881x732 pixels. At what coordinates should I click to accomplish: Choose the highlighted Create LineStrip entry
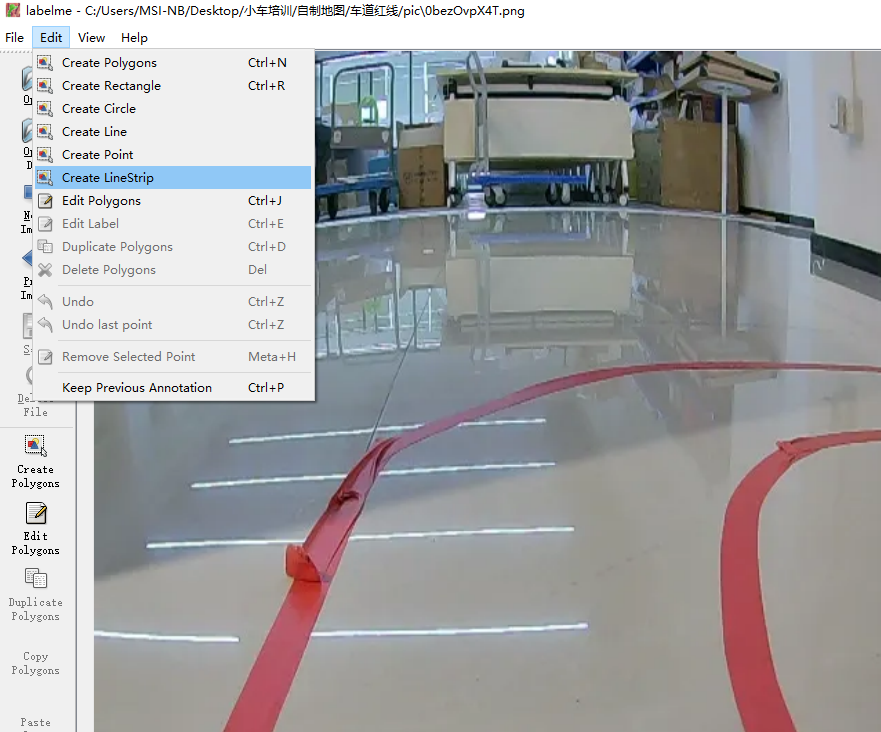[x=108, y=178]
